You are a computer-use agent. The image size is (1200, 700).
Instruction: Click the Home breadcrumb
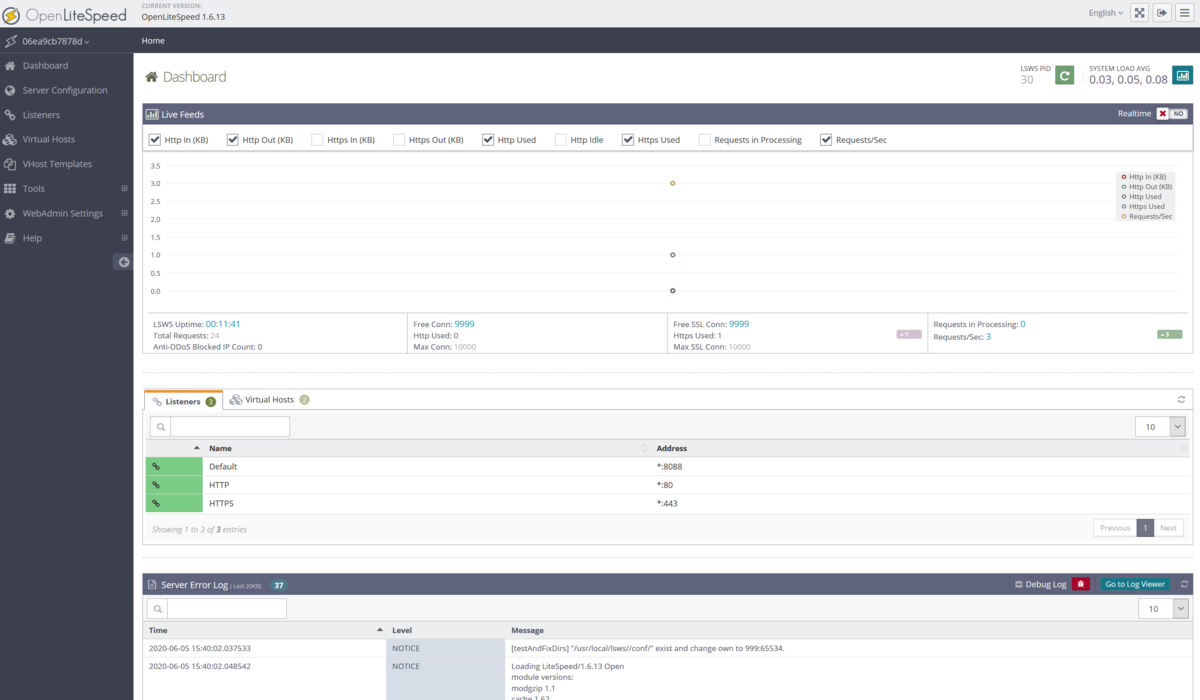point(153,41)
